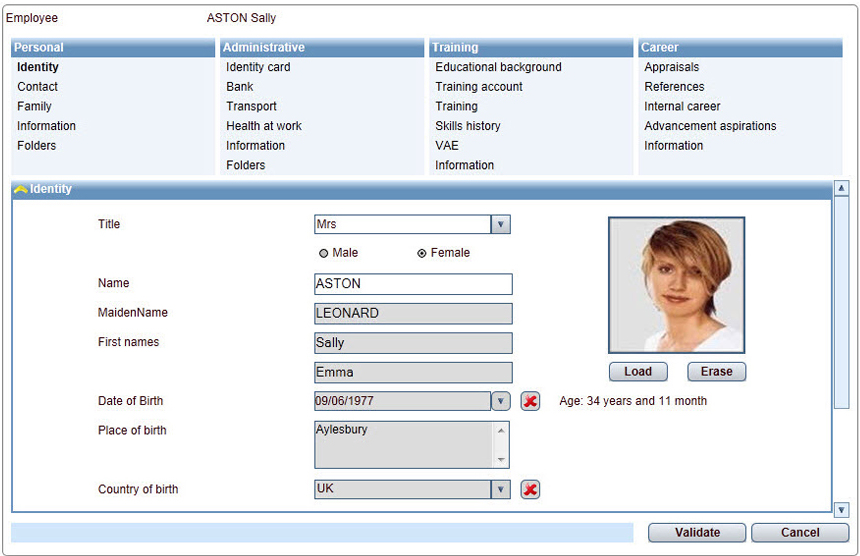Open Appraisals under Career

pyautogui.click(x=672, y=67)
